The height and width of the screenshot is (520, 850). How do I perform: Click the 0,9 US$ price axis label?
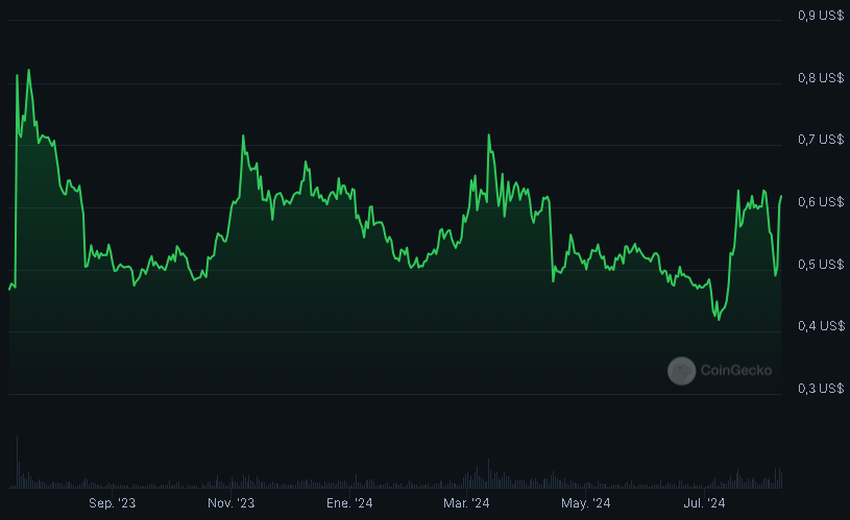click(821, 15)
